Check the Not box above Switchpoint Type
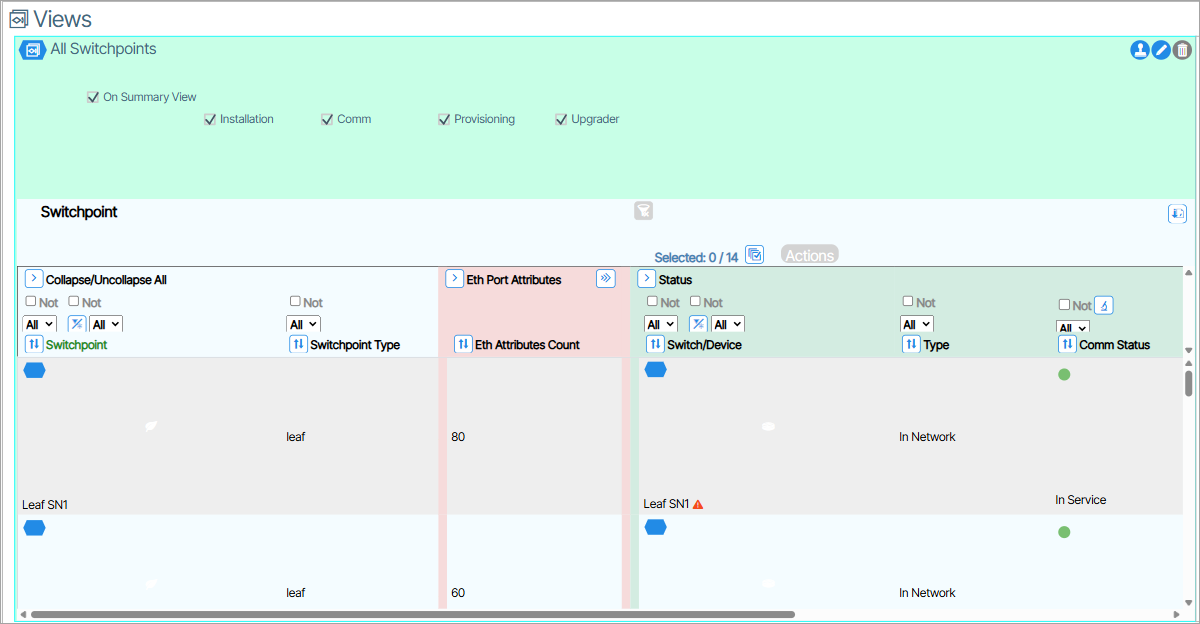 295,301
